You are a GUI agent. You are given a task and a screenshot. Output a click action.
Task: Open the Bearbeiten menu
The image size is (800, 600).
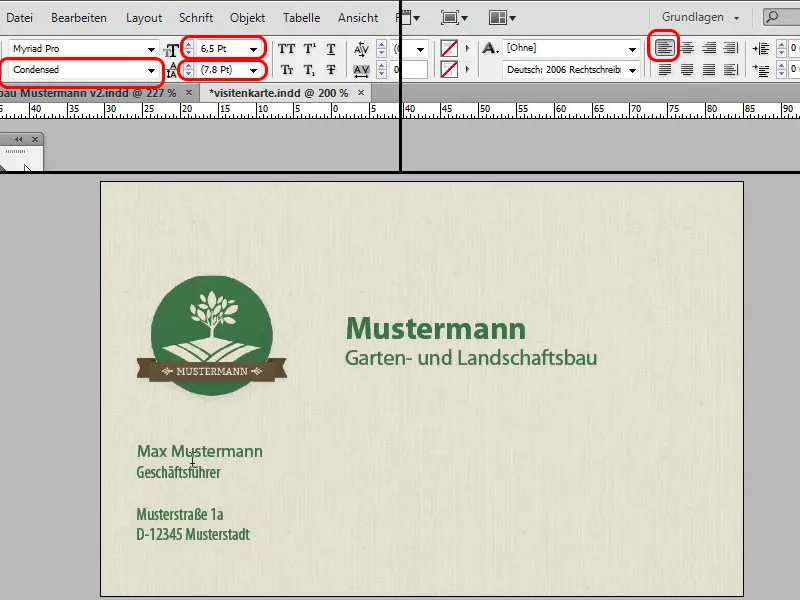79,18
